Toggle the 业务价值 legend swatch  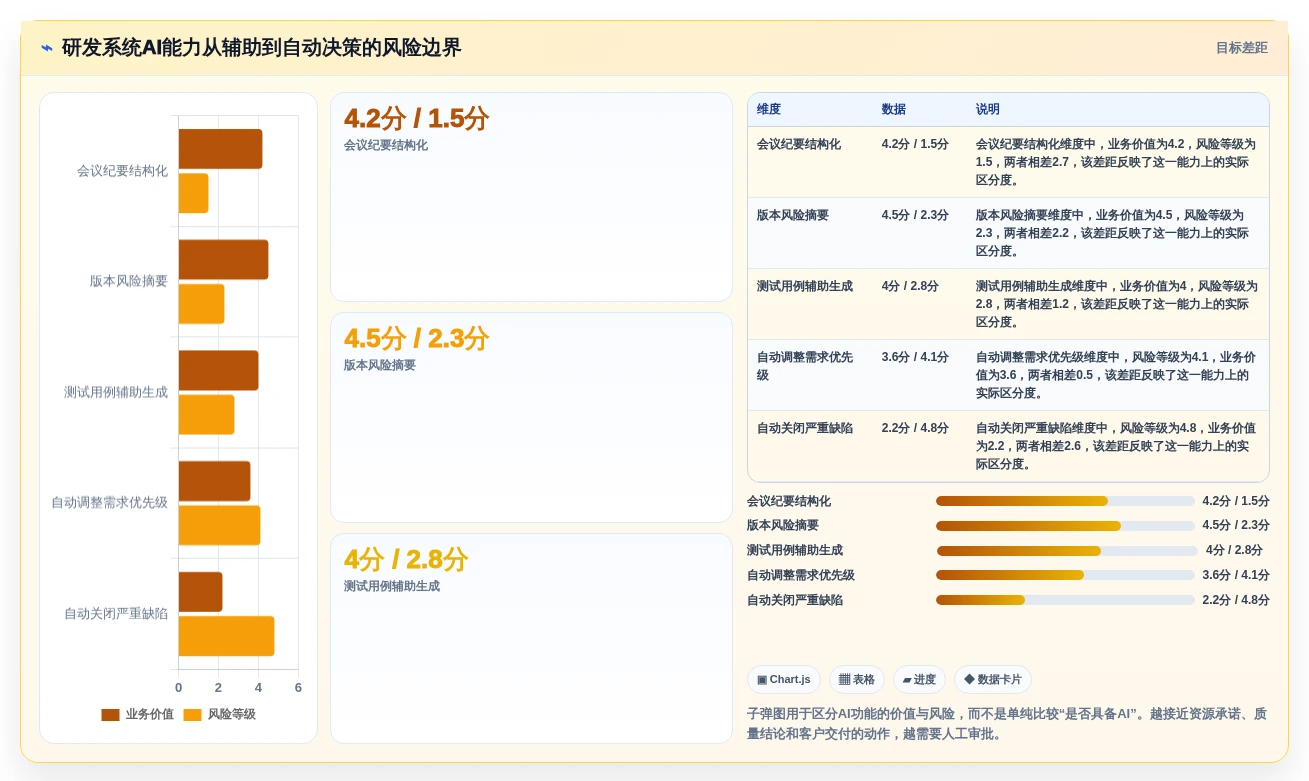click(110, 715)
